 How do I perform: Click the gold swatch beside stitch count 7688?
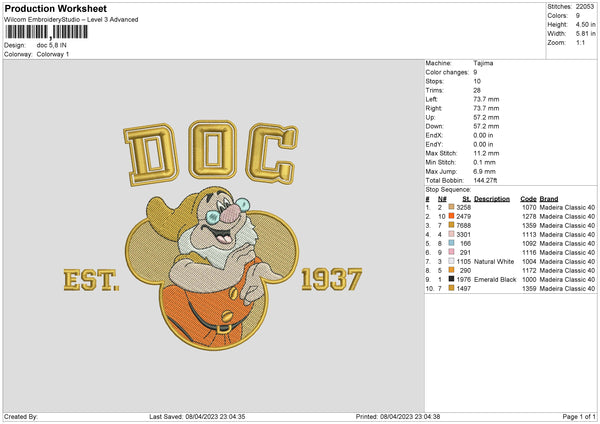pos(451,225)
